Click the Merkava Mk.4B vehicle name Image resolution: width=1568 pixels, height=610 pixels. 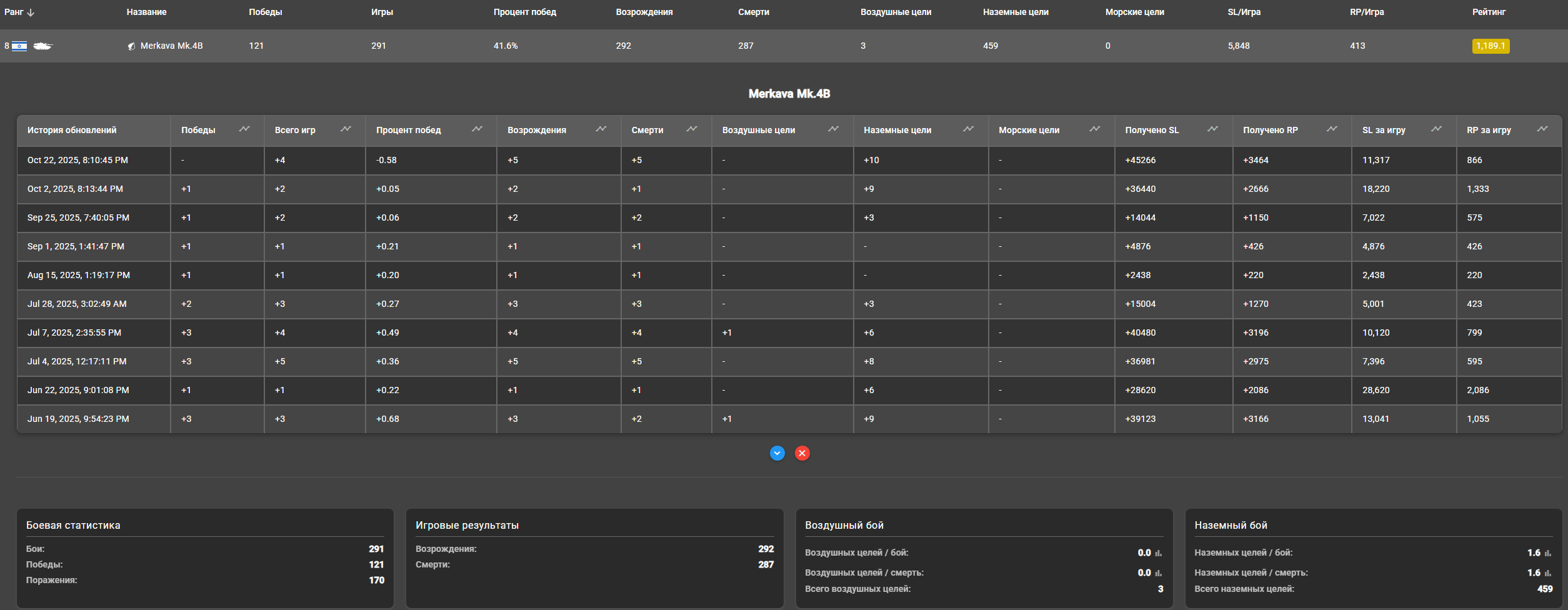click(x=171, y=46)
